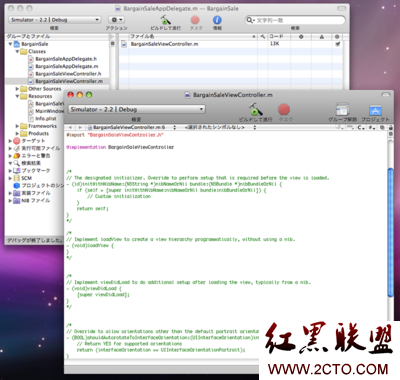The image size is (400, 380).
Task: Focus the search field in project window
Action: (295, 20)
